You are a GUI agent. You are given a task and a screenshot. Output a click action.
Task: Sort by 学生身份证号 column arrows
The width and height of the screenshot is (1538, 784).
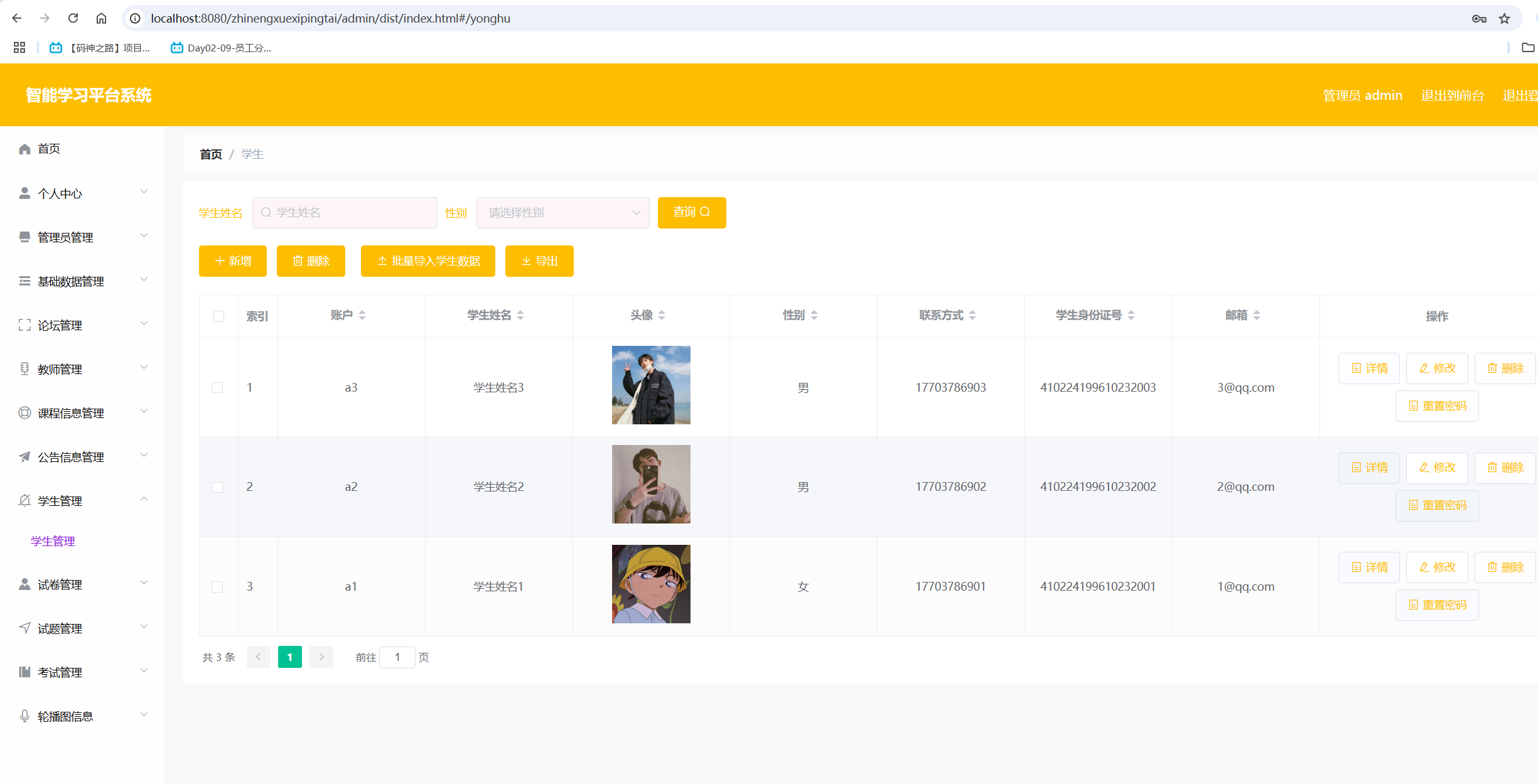click(1131, 315)
